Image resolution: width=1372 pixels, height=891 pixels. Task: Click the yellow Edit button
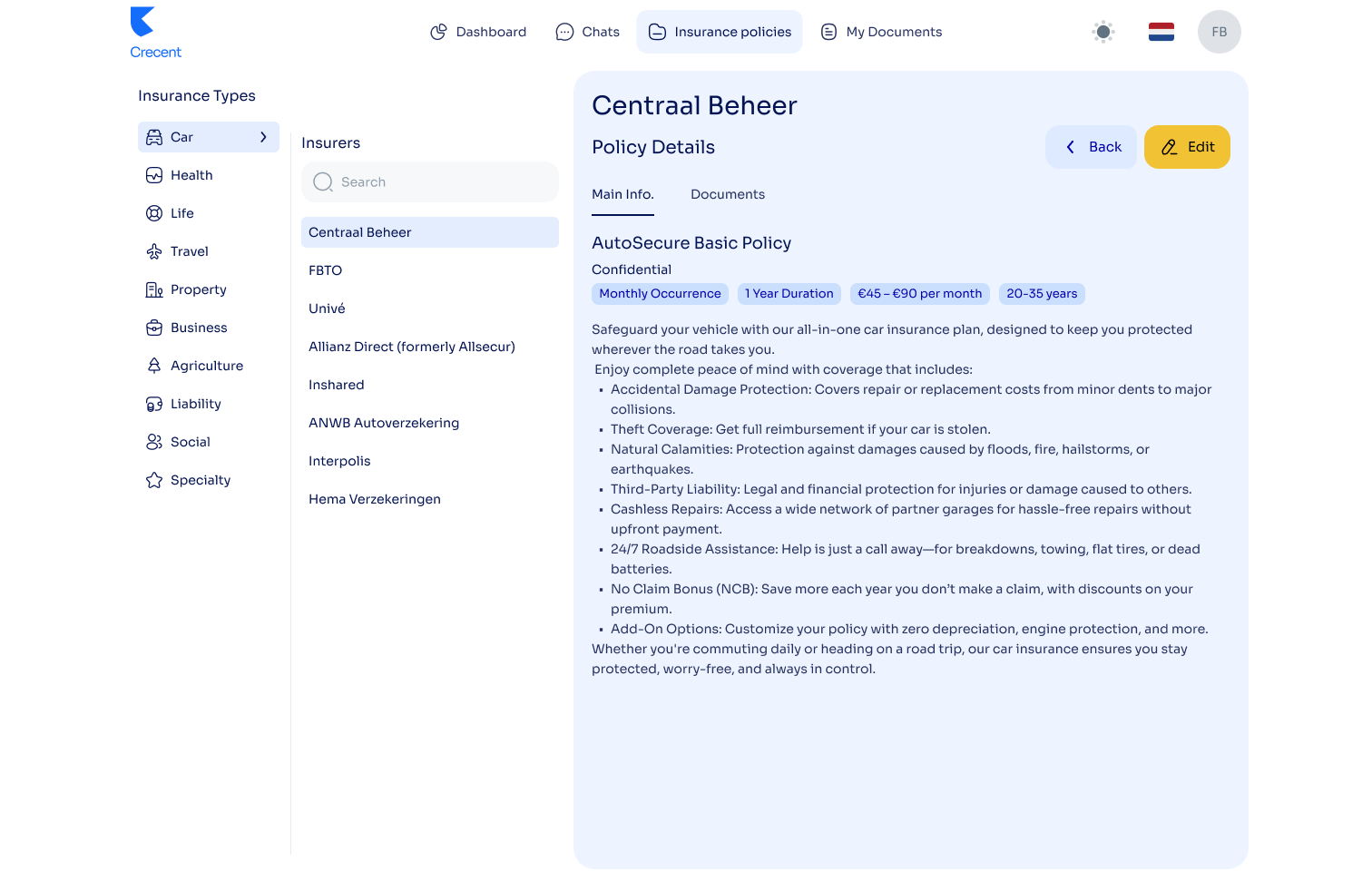1187,147
